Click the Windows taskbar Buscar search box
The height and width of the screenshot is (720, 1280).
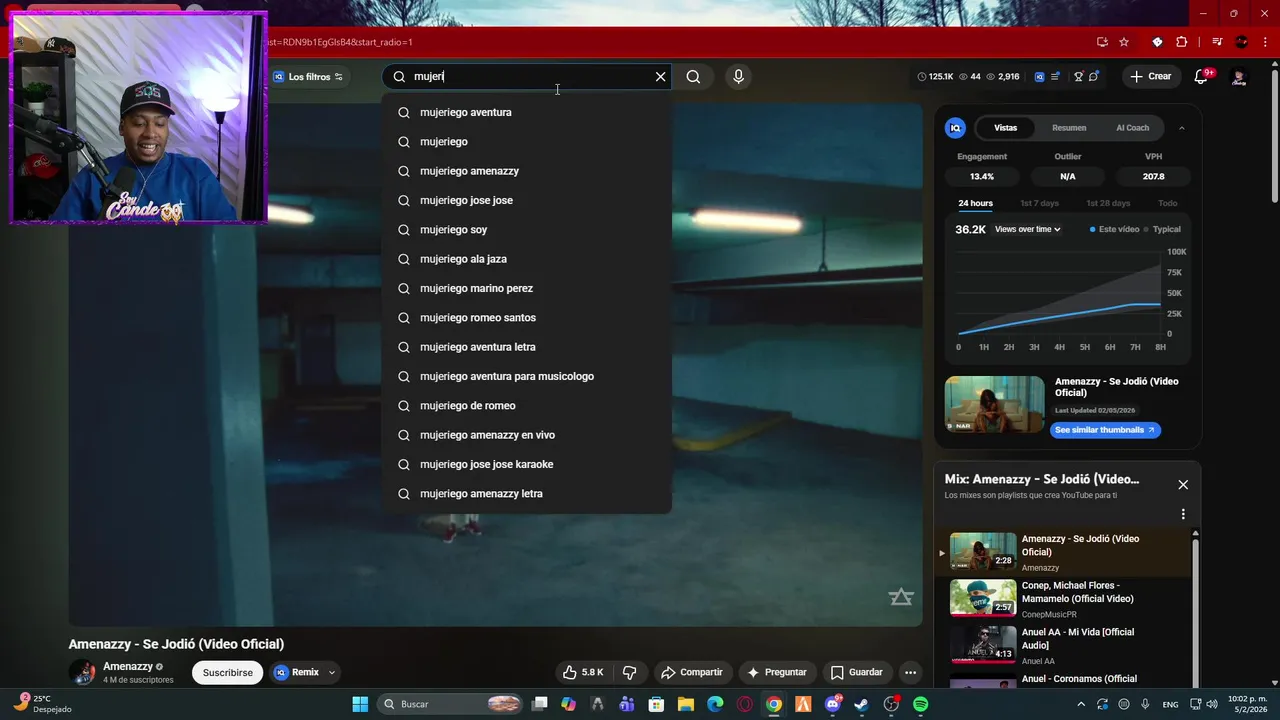pos(451,704)
